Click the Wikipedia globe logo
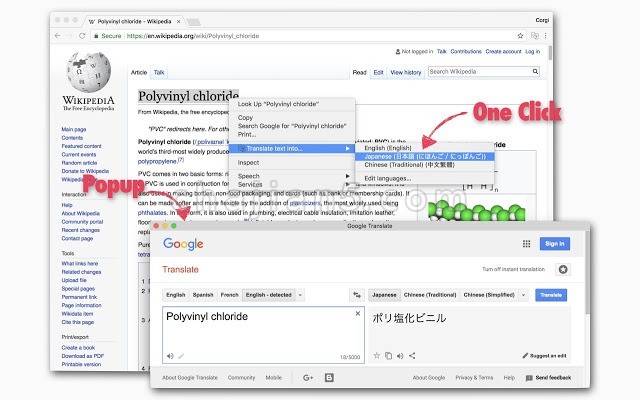The image size is (640, 400). pyautogui.click(x=89, y=72)
